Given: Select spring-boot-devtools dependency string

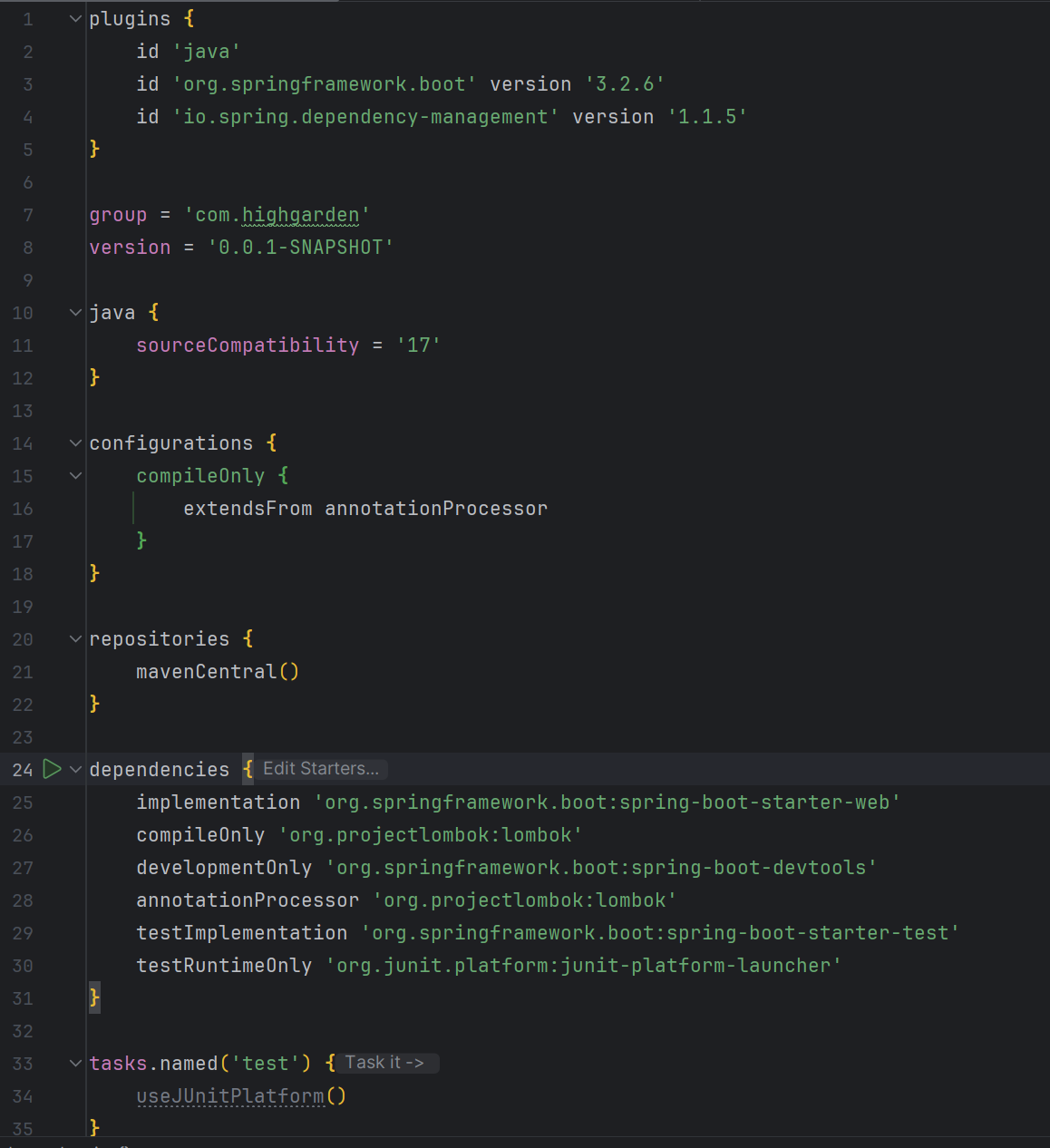Looking at the screenshot, I should (602, 868).
